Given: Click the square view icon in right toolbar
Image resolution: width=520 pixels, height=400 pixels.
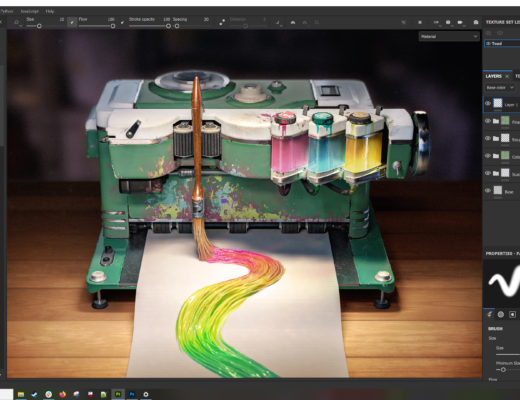Looking at the screenshot, I should [x=420, y=22].
